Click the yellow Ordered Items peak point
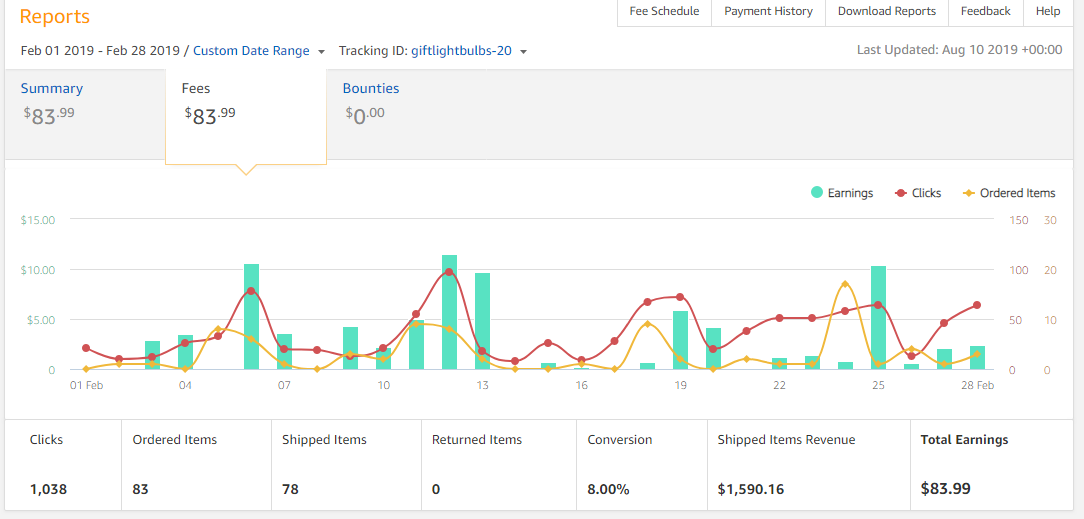 (845, 284)
